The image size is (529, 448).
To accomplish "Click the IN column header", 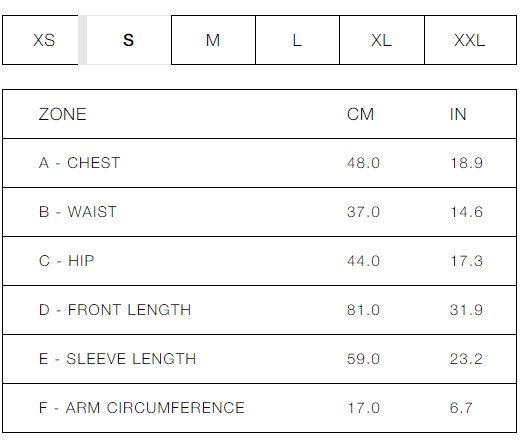I will [x=458, y=114].
